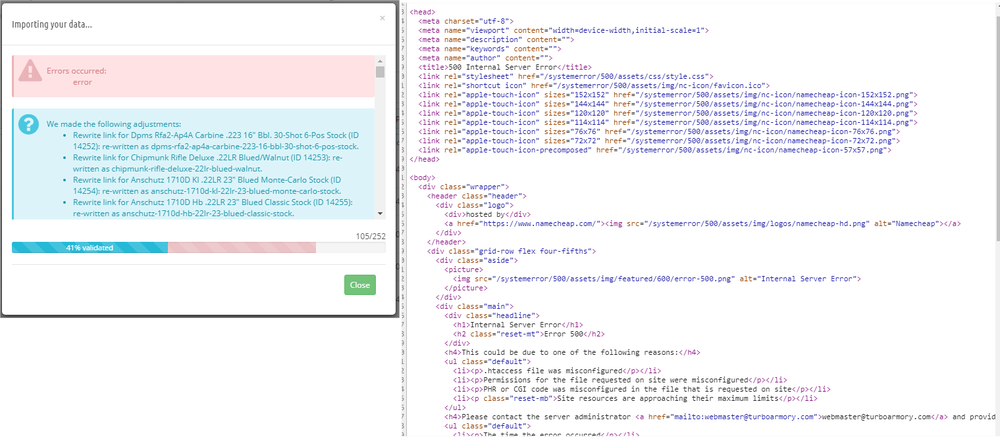Click the error-500.png img source line
Viewport: 1000px width, 437px height.
657,279
